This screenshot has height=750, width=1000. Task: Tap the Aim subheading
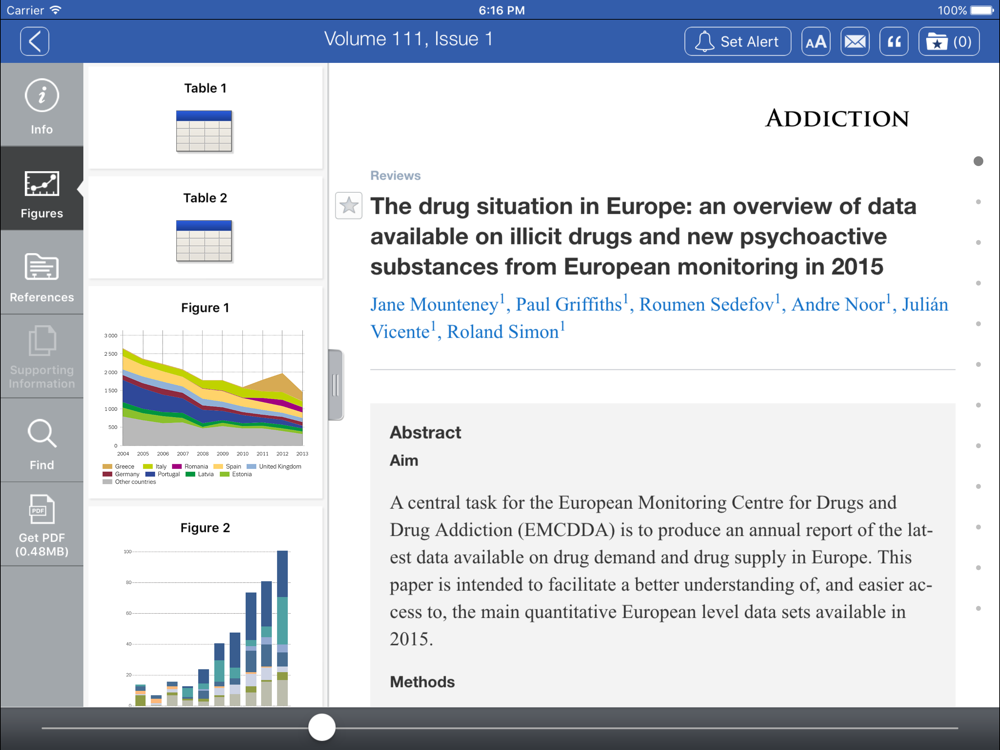coord(404,460)
